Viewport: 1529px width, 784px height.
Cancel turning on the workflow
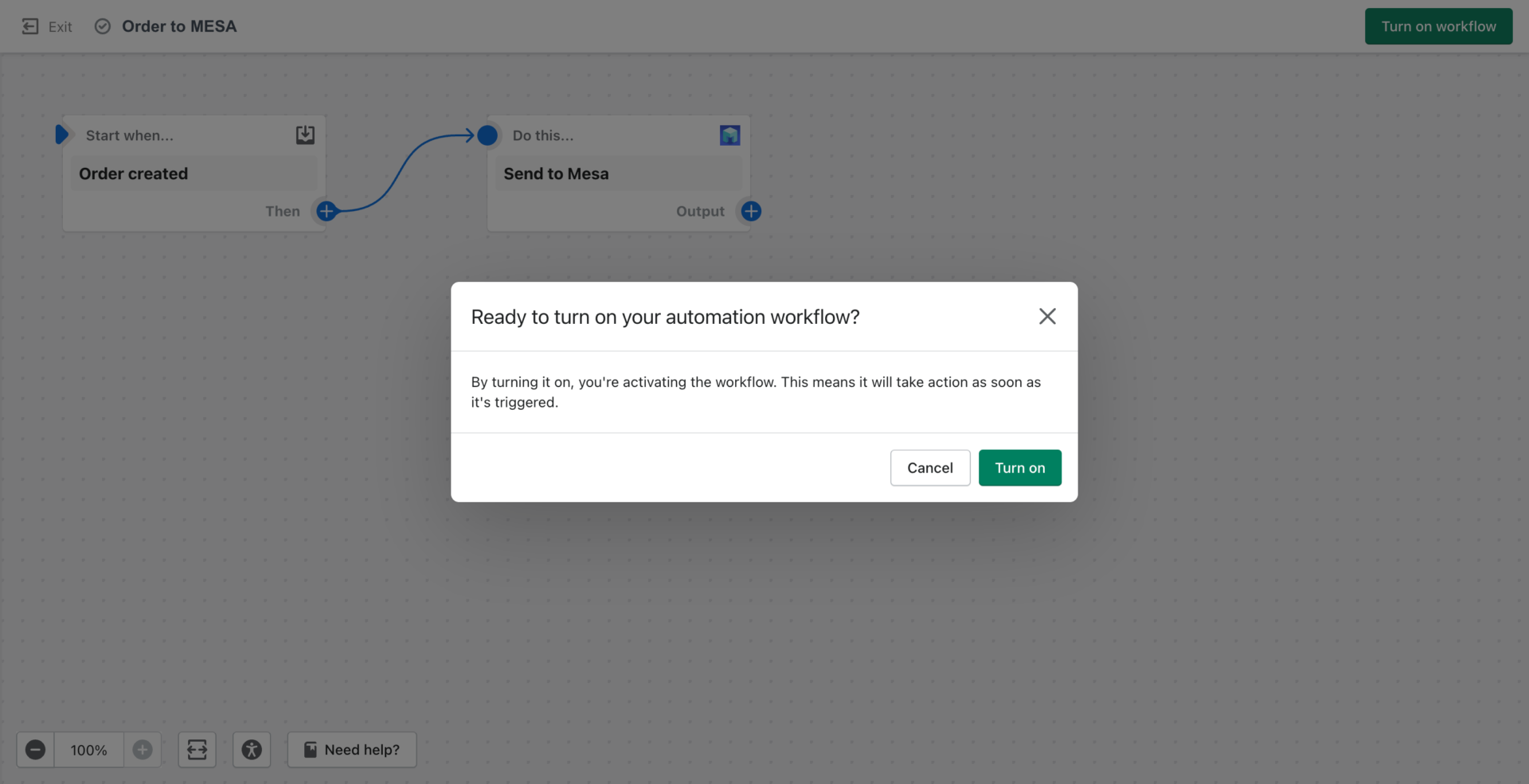tap(929, 467)
